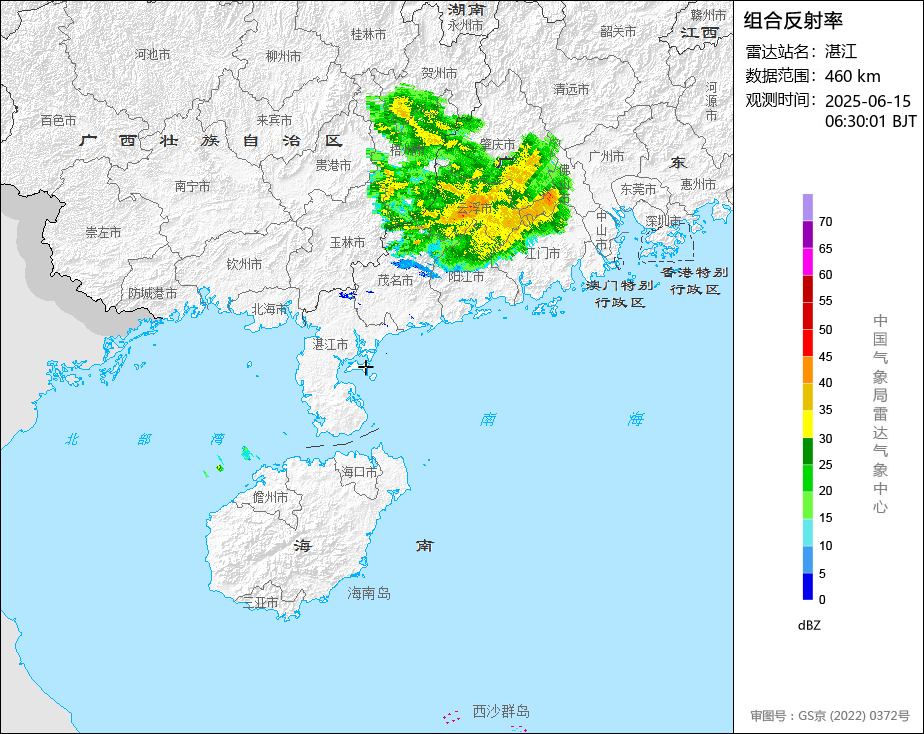Click the 南宁市 city label
Screen dimensions: 924x734
(x=192, y=187)
